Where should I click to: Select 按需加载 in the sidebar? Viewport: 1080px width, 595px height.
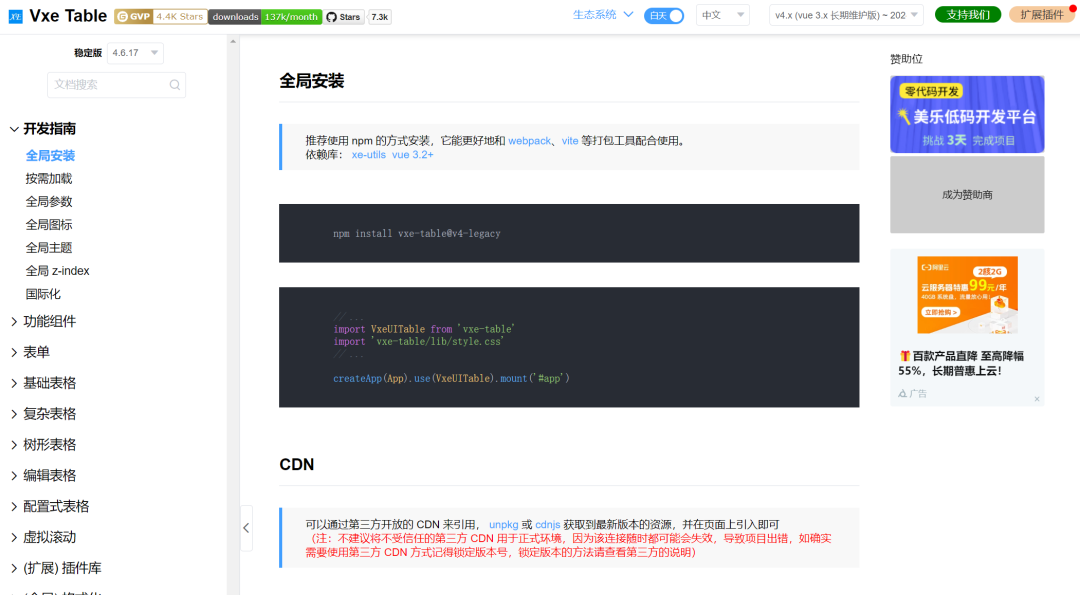[x=49, y=178]
